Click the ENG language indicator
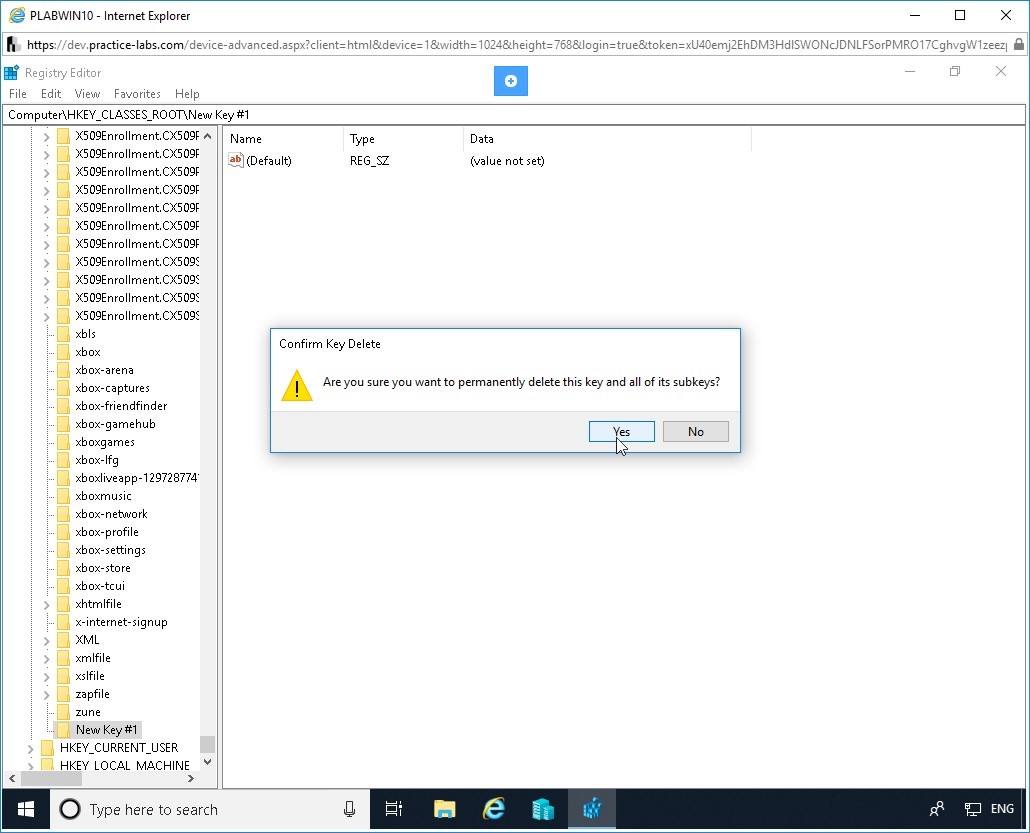Screen dimensions: 1030x833 (x=1002, y=809)
